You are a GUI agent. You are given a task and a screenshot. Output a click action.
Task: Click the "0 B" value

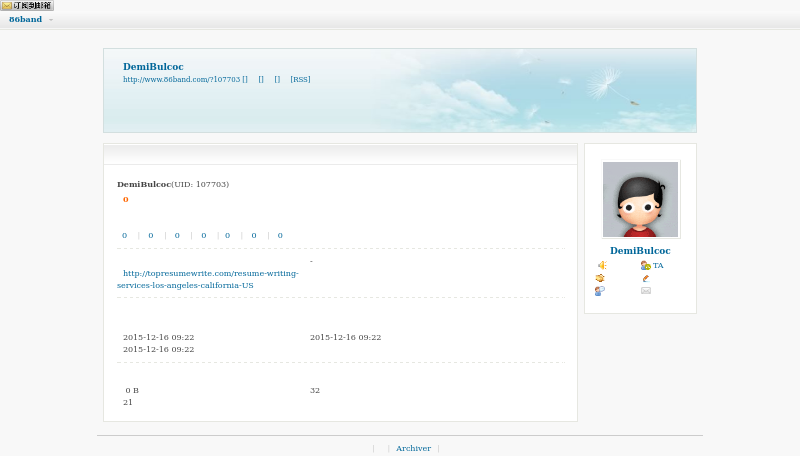[x=132, y=390]
